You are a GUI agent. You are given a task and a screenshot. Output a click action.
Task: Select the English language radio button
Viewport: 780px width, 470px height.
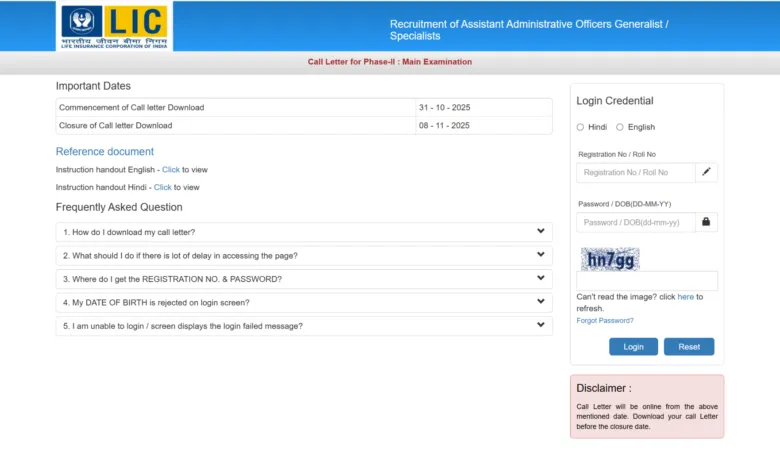click(x=619, y=127)
